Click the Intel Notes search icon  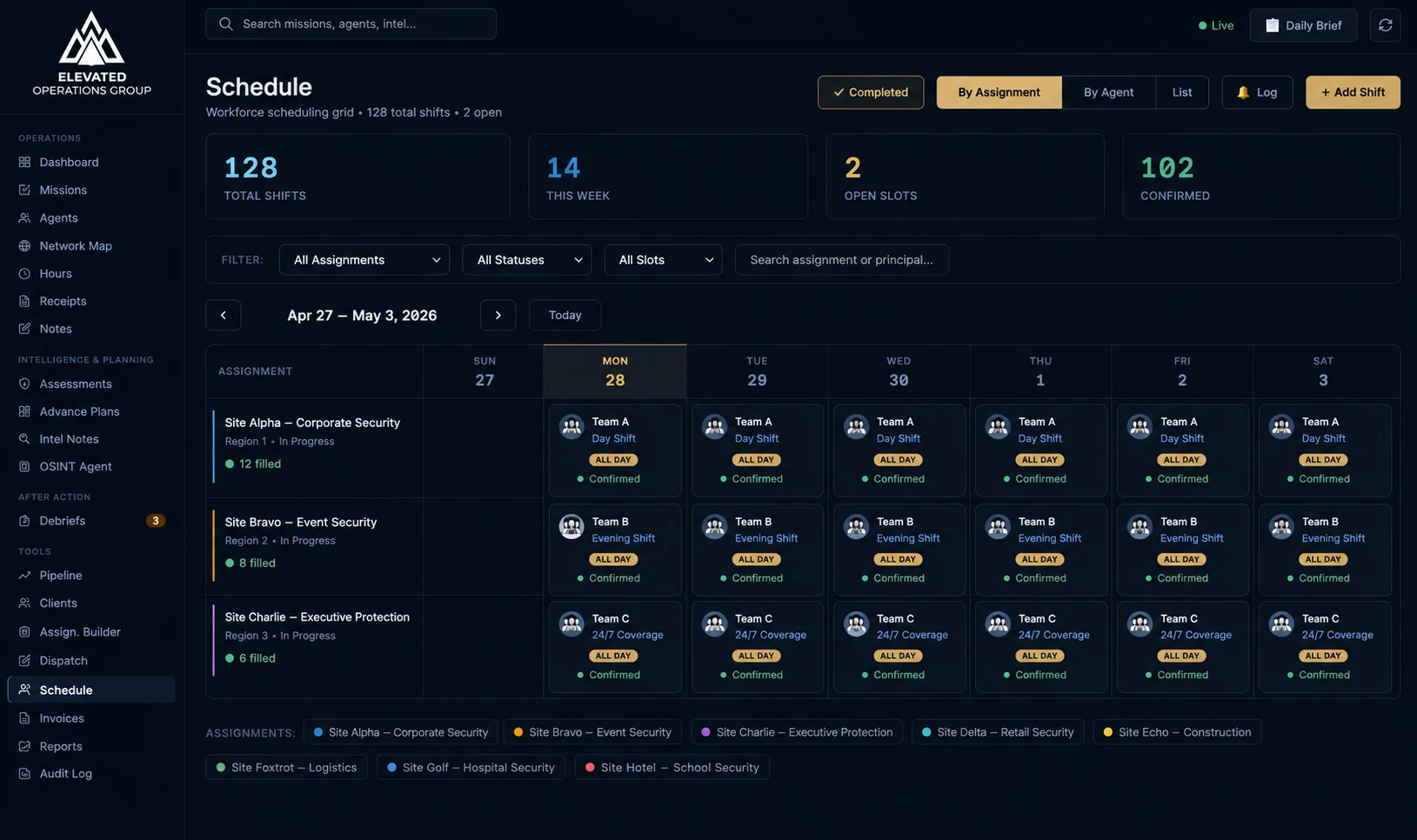pyautogui.click(x=24, y=439)
